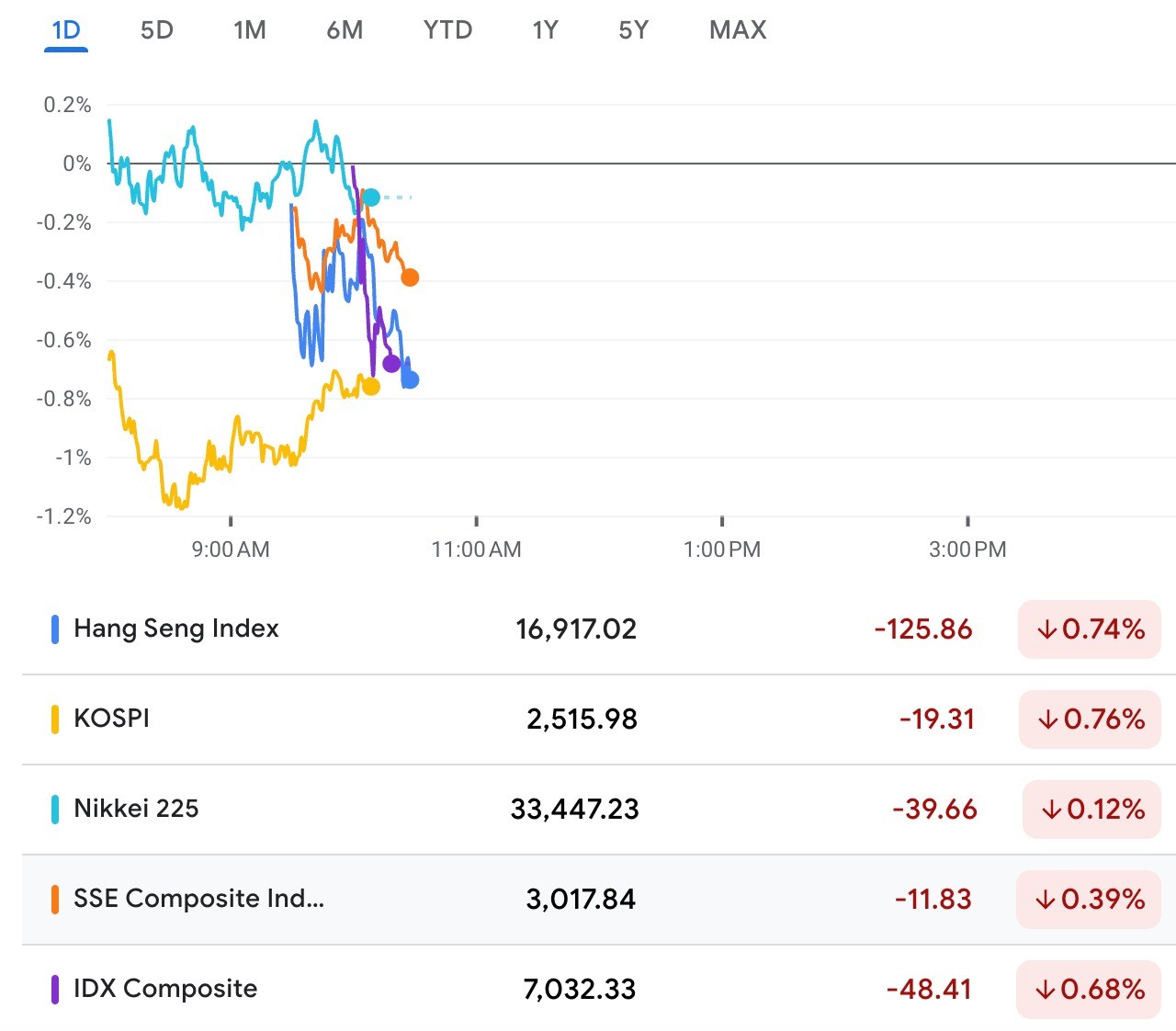The image size is (1176, 1031).
Task: Click the Nikkei 0.12% down badge
Action: 1091,810
